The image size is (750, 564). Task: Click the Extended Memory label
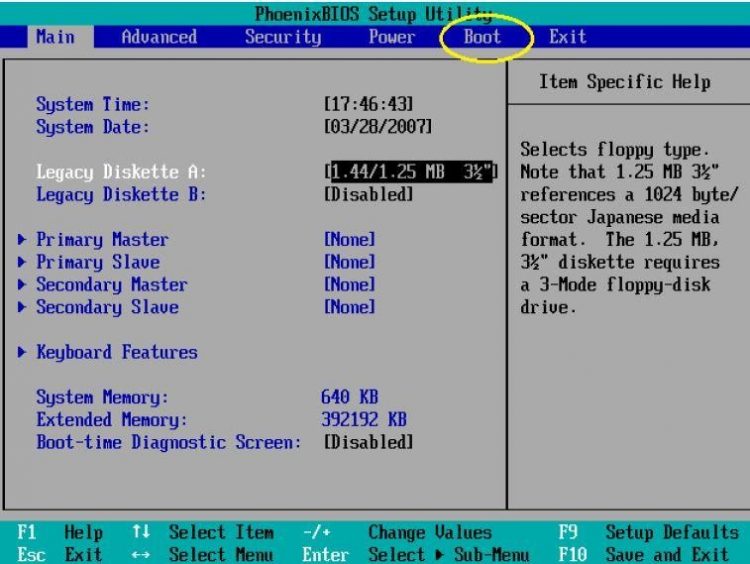tap(112, 420)
